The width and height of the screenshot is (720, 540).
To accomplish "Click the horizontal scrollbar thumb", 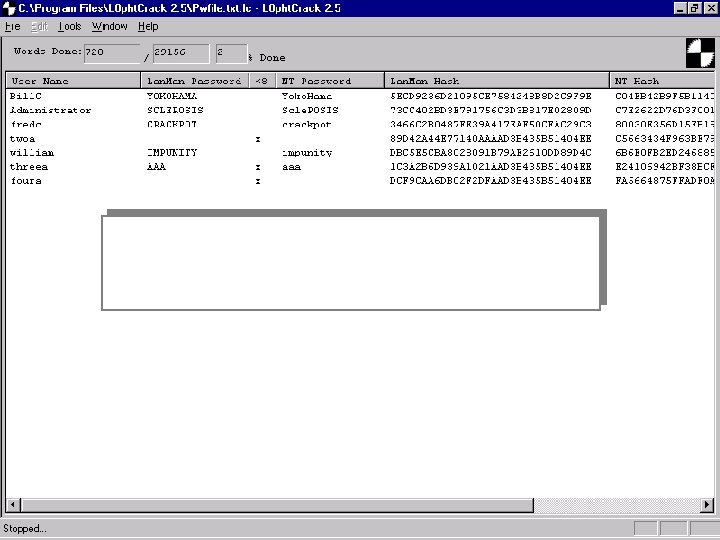I will coord(277,505).
